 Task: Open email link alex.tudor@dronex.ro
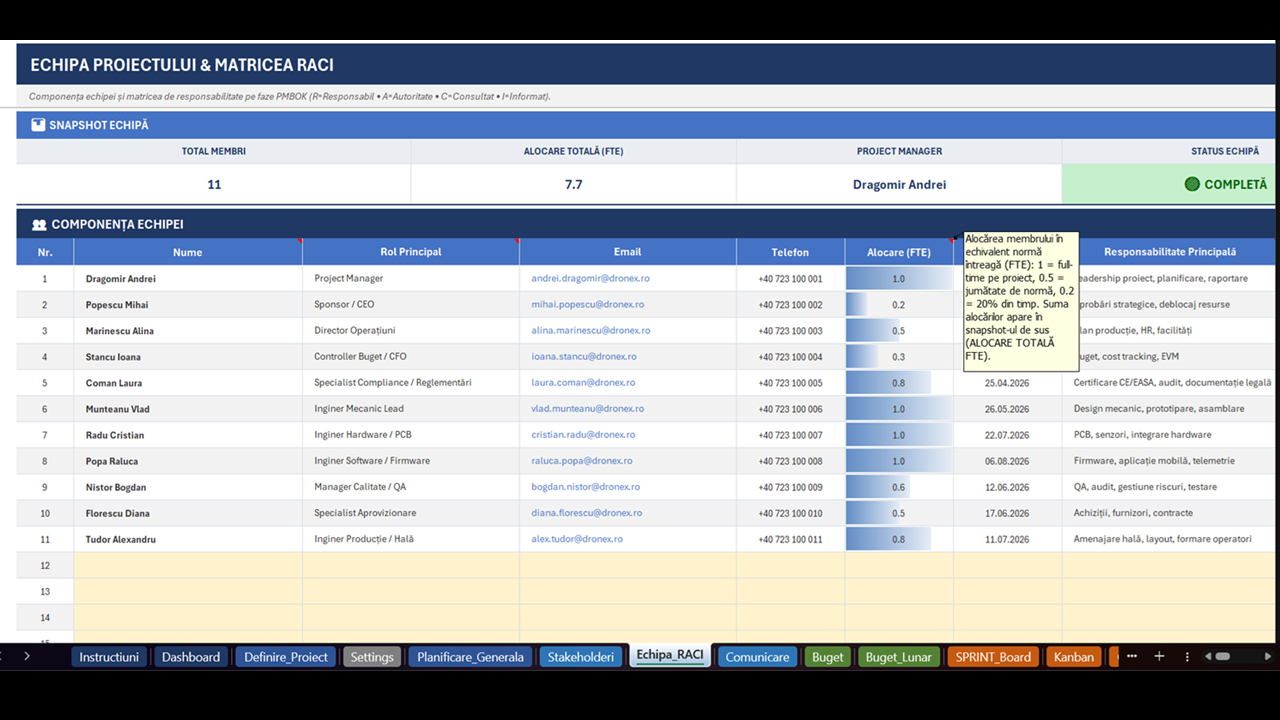click(576, 538)
